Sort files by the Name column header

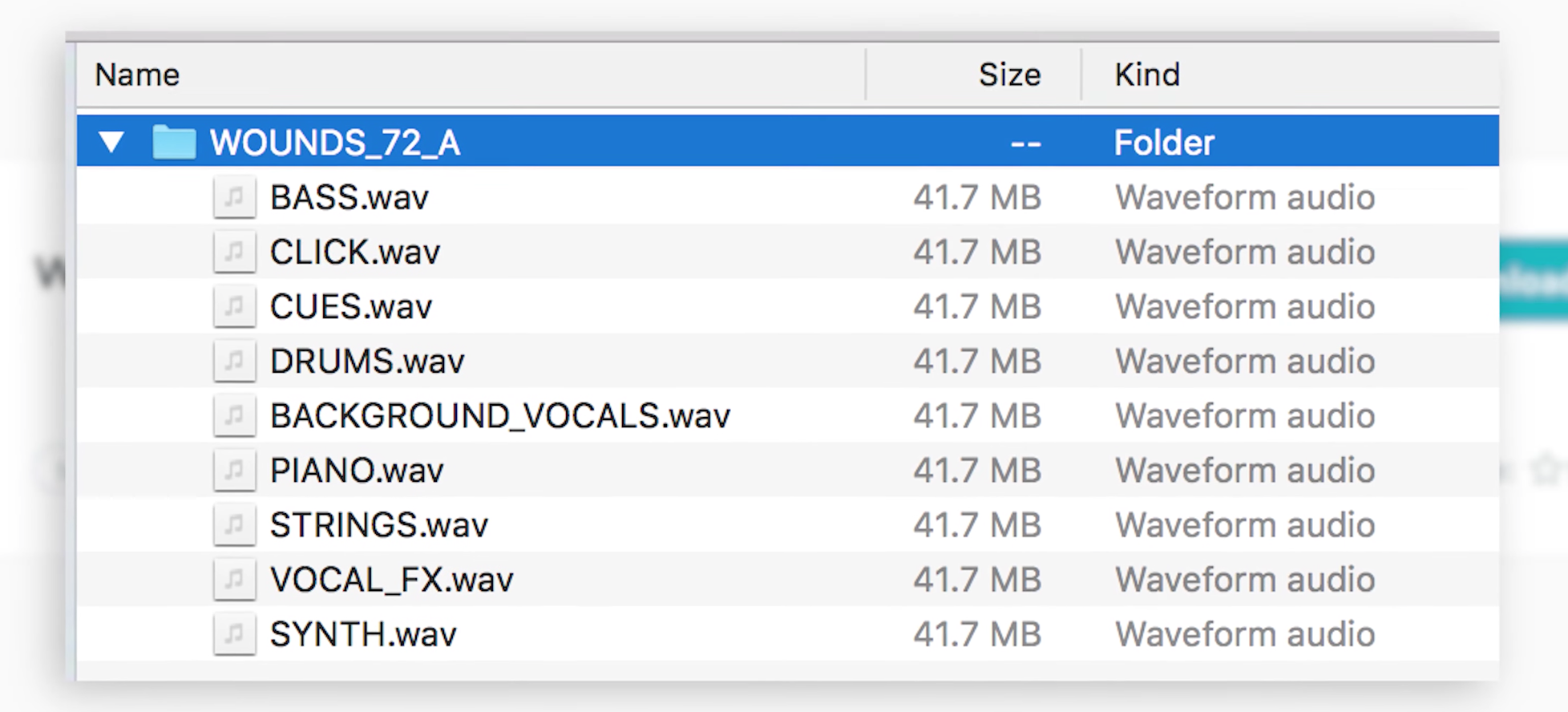[137, 75]
